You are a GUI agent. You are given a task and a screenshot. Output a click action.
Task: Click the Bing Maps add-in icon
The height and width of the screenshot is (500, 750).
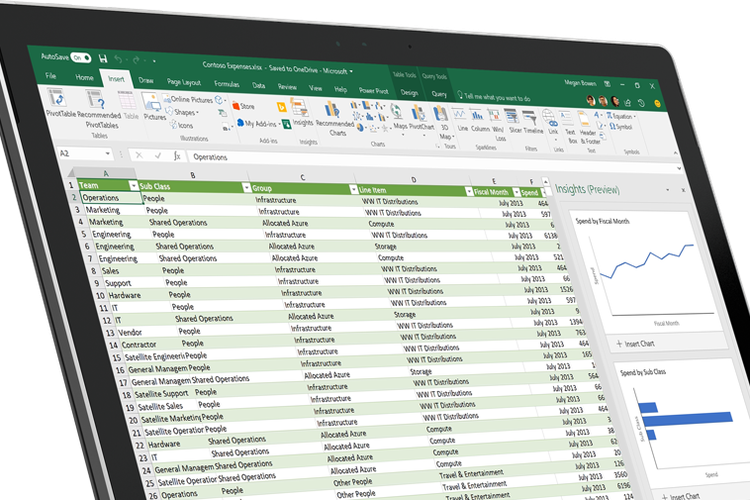[x=282, y=107]
